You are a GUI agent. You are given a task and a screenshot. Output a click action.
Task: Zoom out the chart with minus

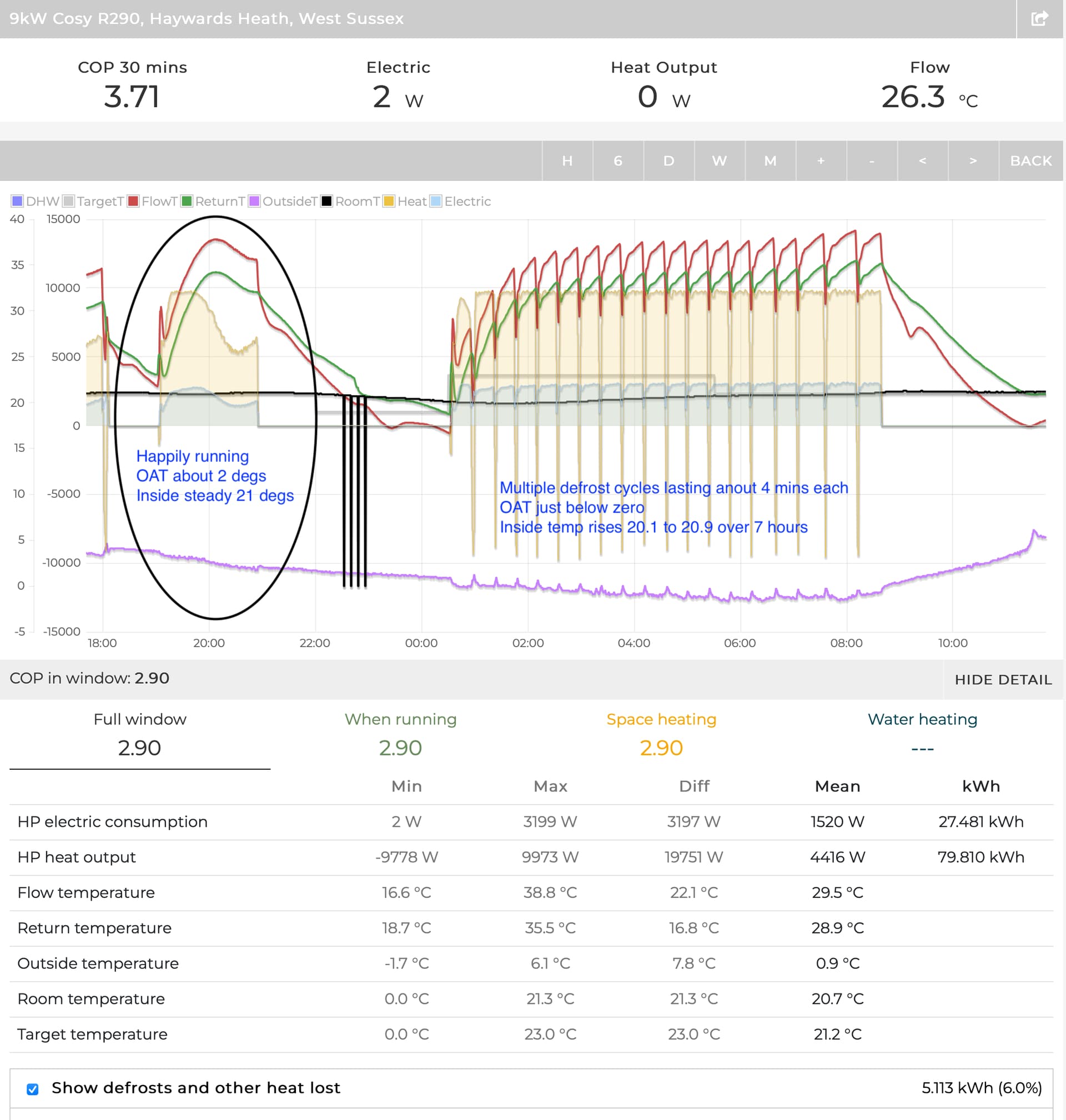pos(871,161)
